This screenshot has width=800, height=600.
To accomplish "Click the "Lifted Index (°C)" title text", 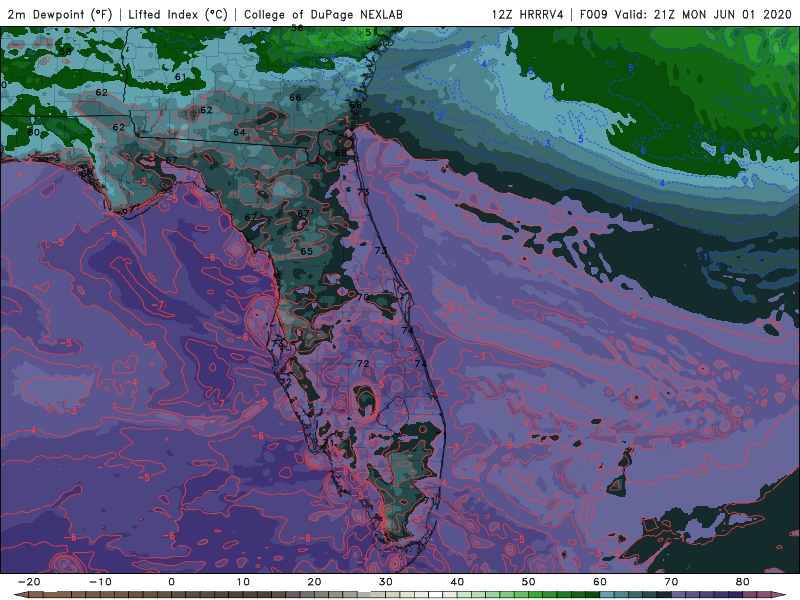I will coord(178,14).
